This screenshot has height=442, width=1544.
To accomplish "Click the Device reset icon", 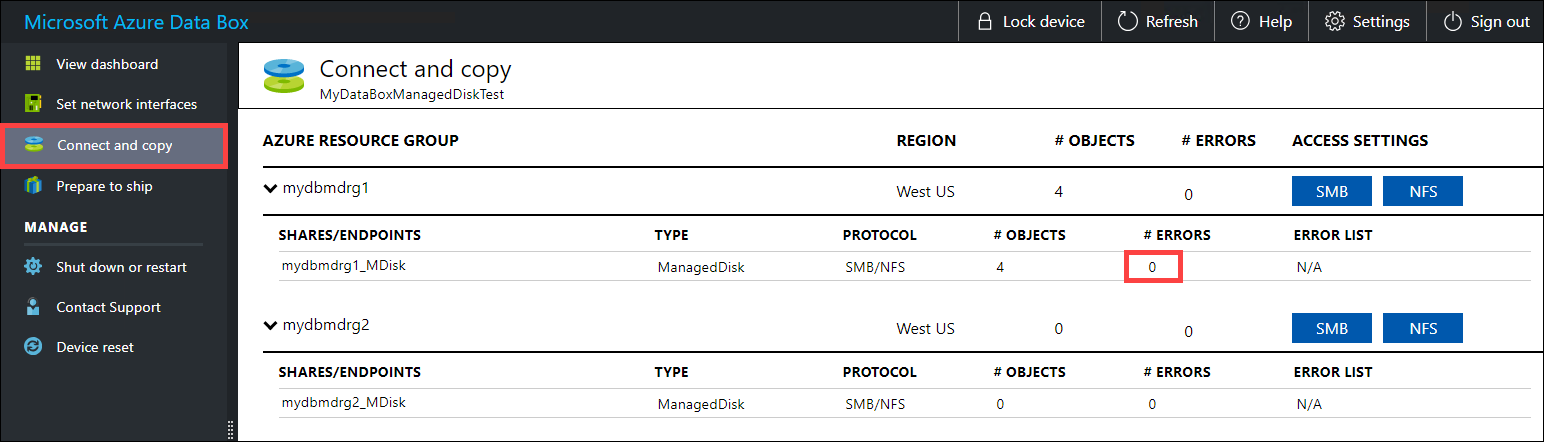I will [33, 347].
